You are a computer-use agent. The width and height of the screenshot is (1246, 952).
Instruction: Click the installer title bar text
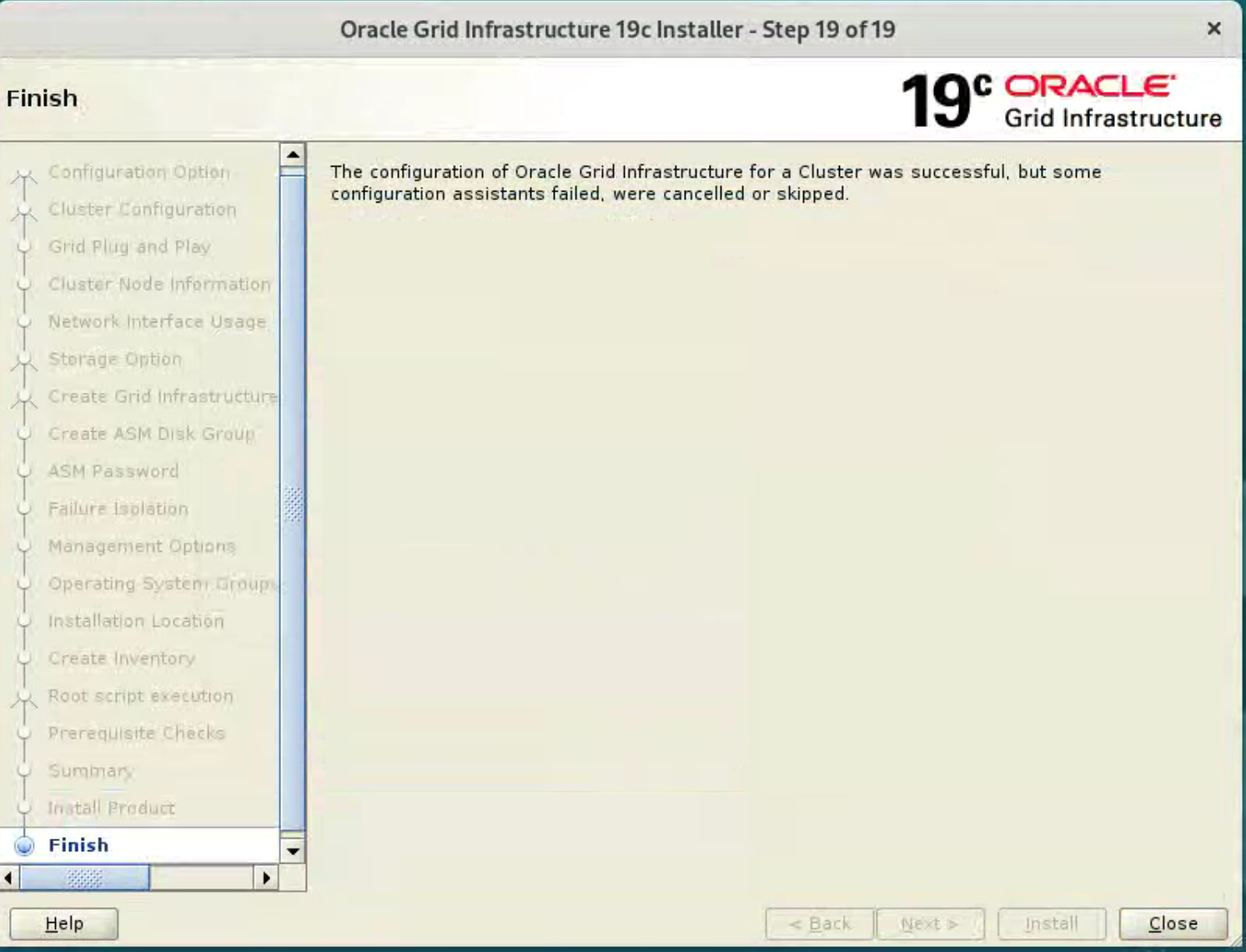tap(617, 30)
